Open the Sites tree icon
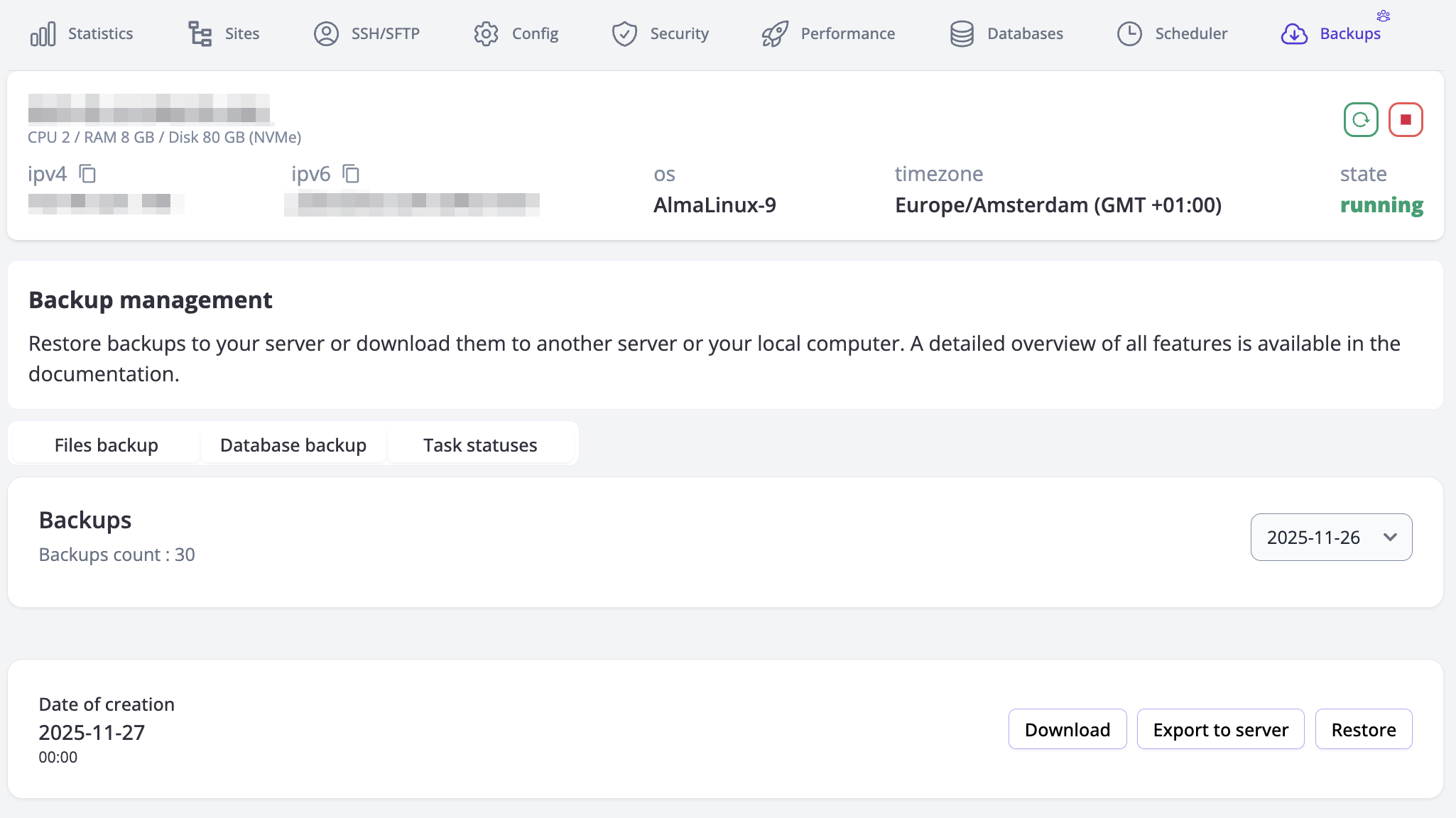Screen dimensions: 1456x818 click(200, 33)
